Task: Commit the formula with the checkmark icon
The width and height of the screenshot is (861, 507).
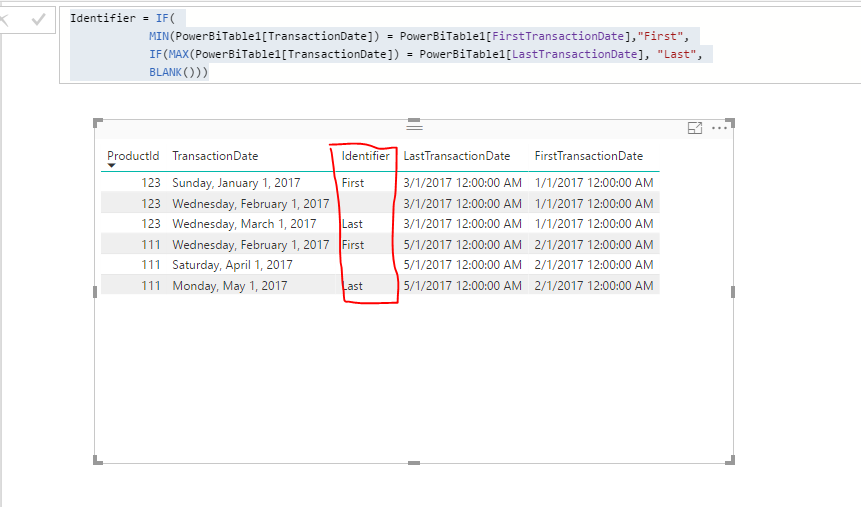Action: pyautogui.click(x=38, y=20)
